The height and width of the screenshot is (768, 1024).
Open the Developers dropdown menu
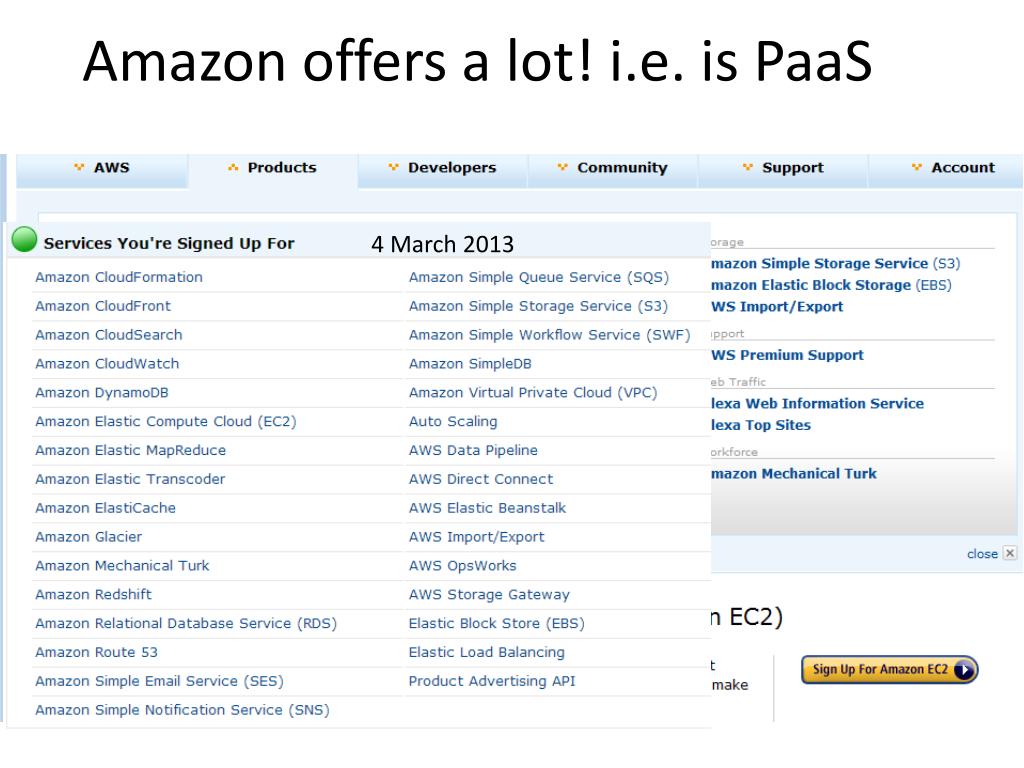tap(443, 168)
